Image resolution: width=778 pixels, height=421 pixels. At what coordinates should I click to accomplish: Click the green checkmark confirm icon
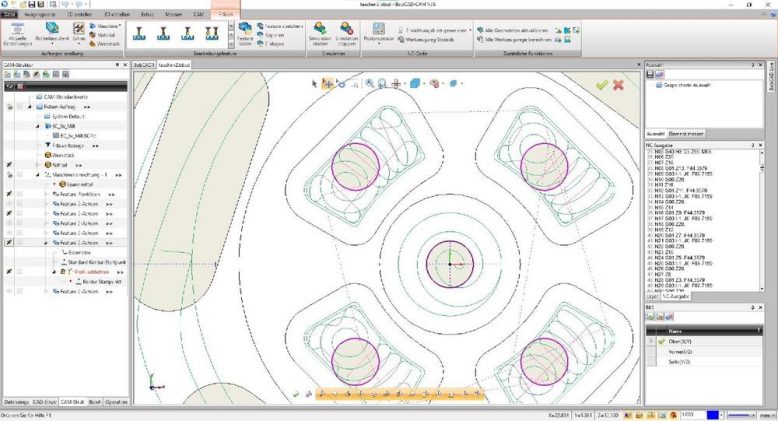pyautogui.click(x=601, y=85)
